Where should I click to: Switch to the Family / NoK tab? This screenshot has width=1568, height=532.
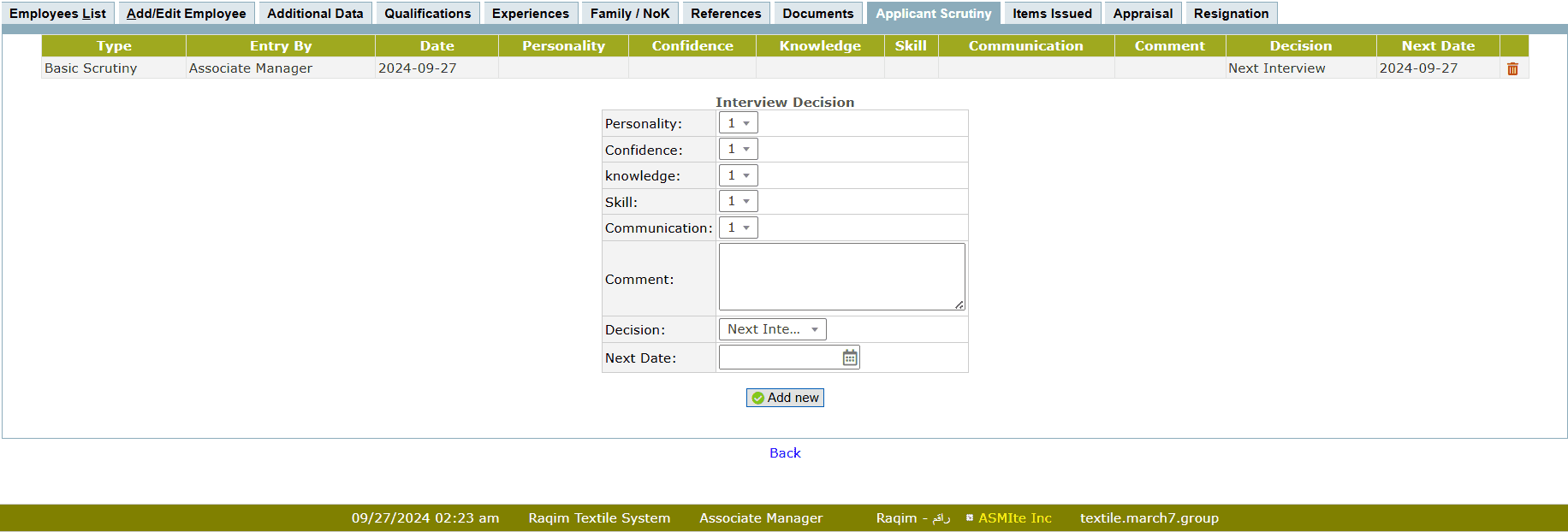pos(630,14)
